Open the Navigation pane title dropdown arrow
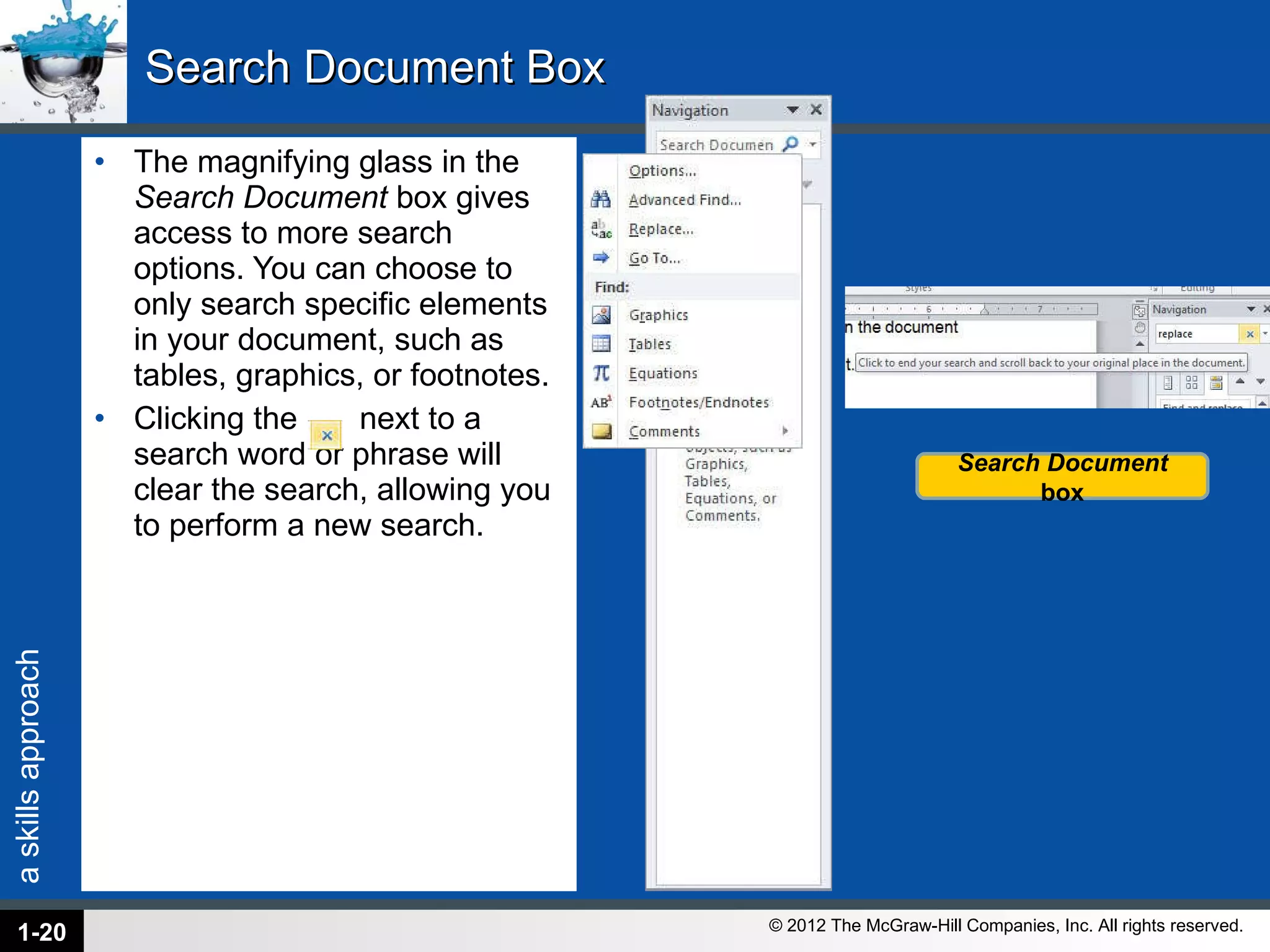Screen dimensions: 1270x952 pos(792,110)
